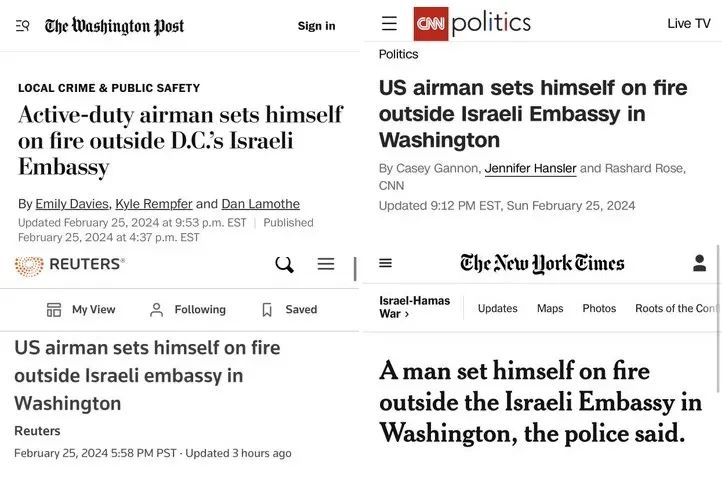Click the Reuters logo
The image size is (722, 484).
(70, 265)
